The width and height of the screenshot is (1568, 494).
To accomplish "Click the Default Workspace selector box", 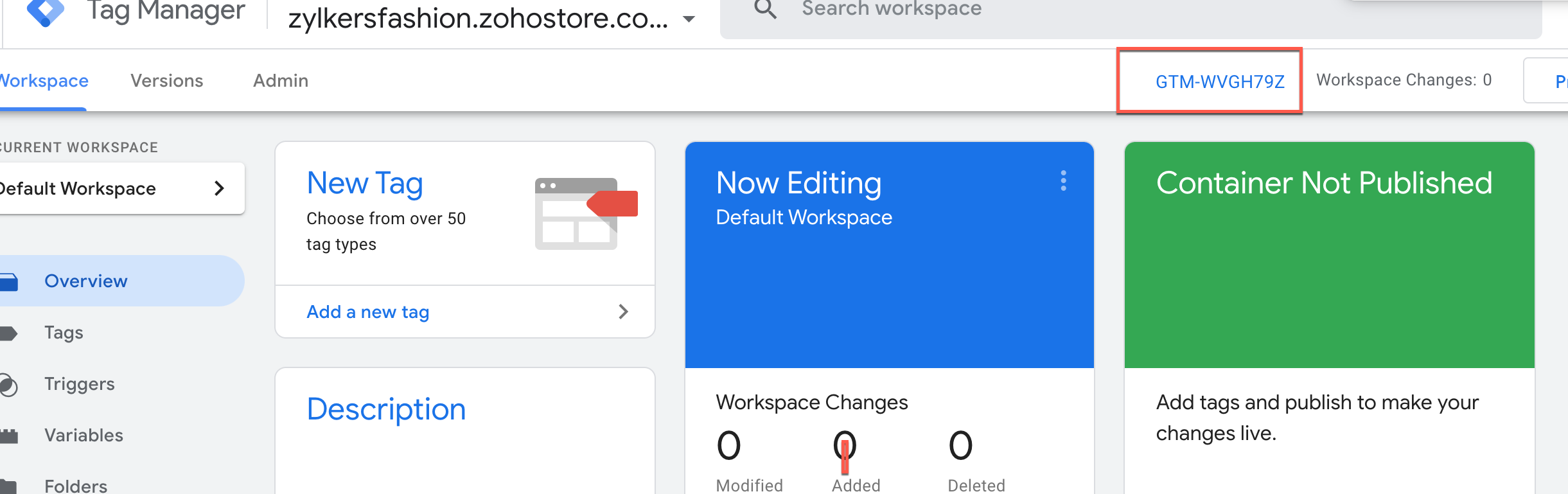I will [121, 188].
